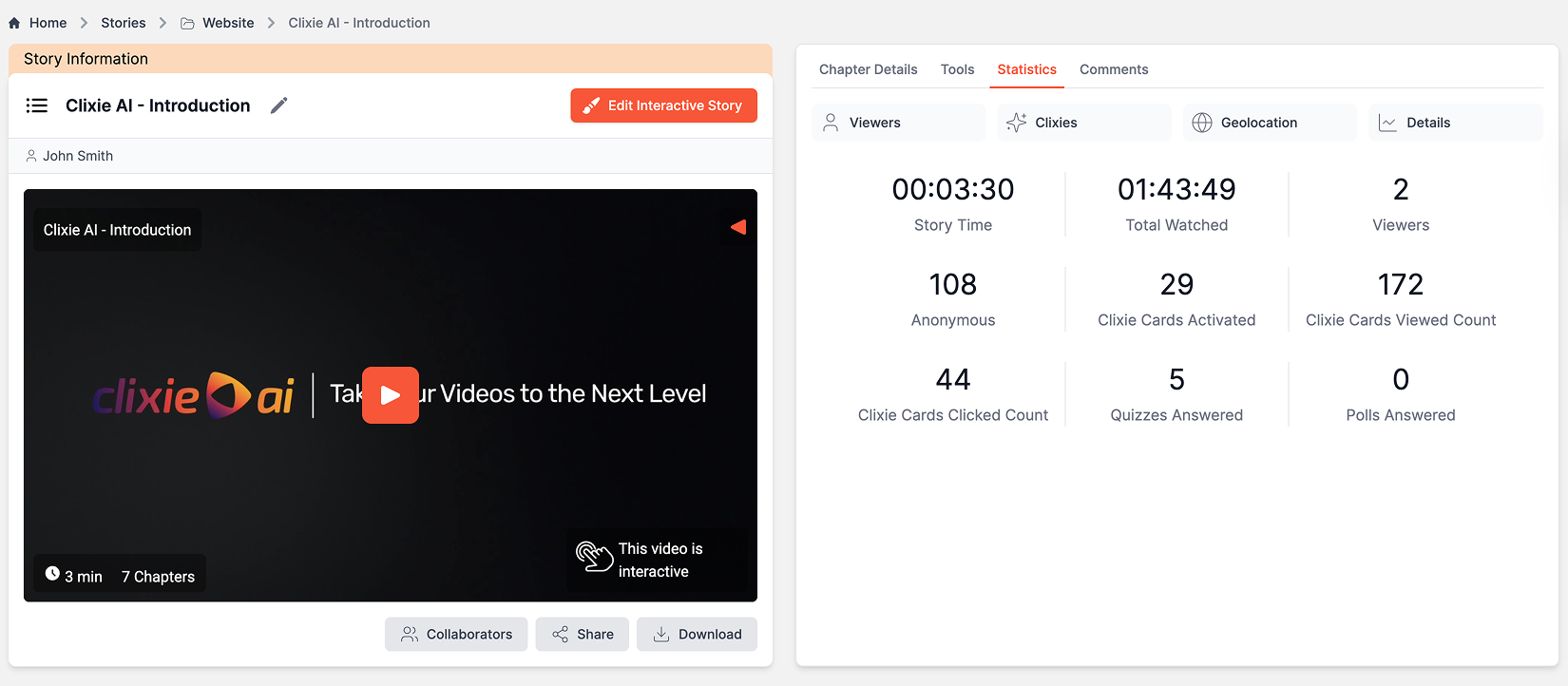
Task: Open the Collaborators dialog
Action: point(456,635)
